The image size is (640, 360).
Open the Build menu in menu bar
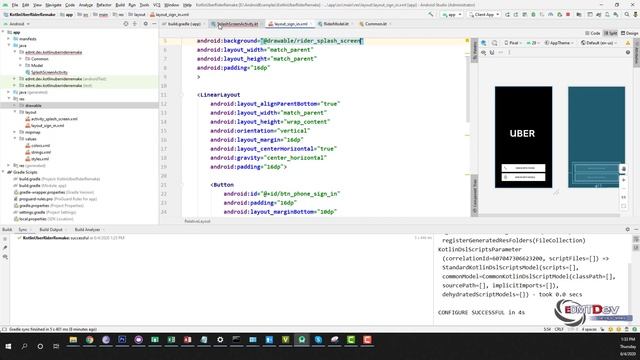120,5
